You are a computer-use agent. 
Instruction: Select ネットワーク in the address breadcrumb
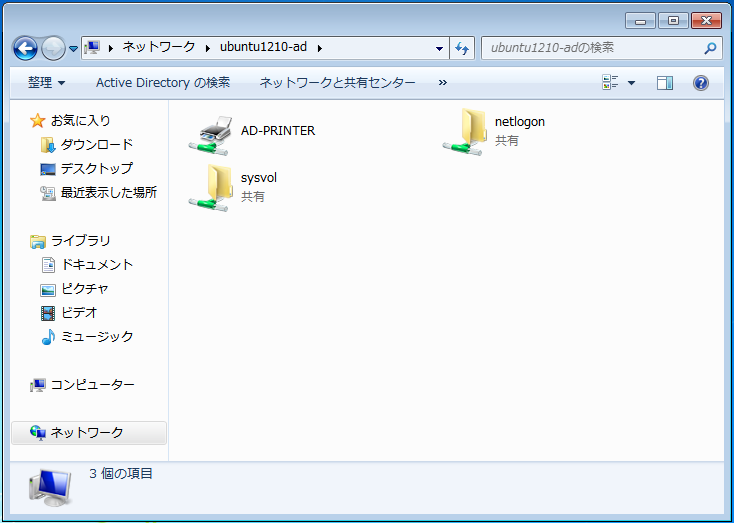click(159, 47)
